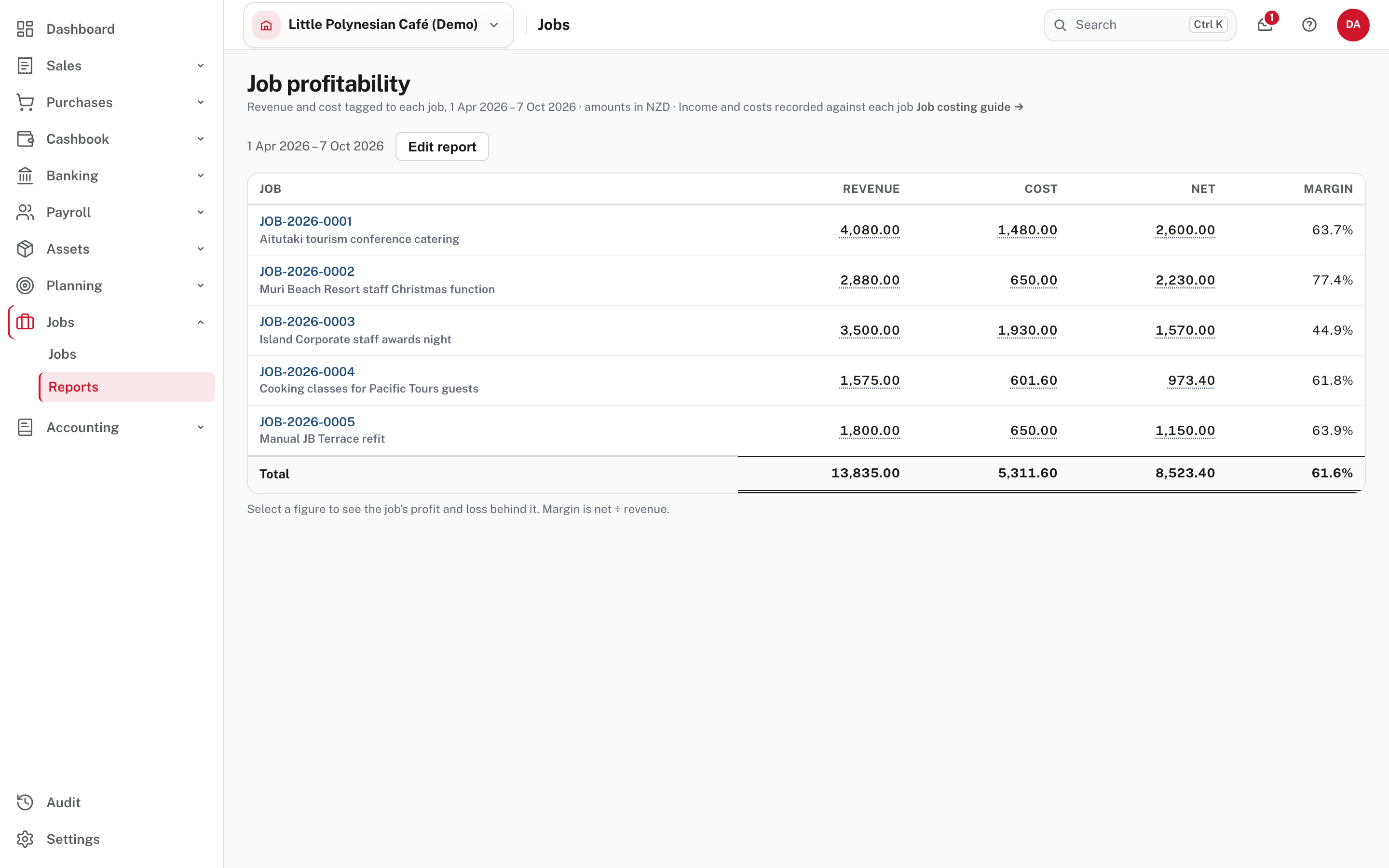This screenshot has height=868, width=1389.
Task: Click the Dashboard grid icon
Action: coord(25,29)
